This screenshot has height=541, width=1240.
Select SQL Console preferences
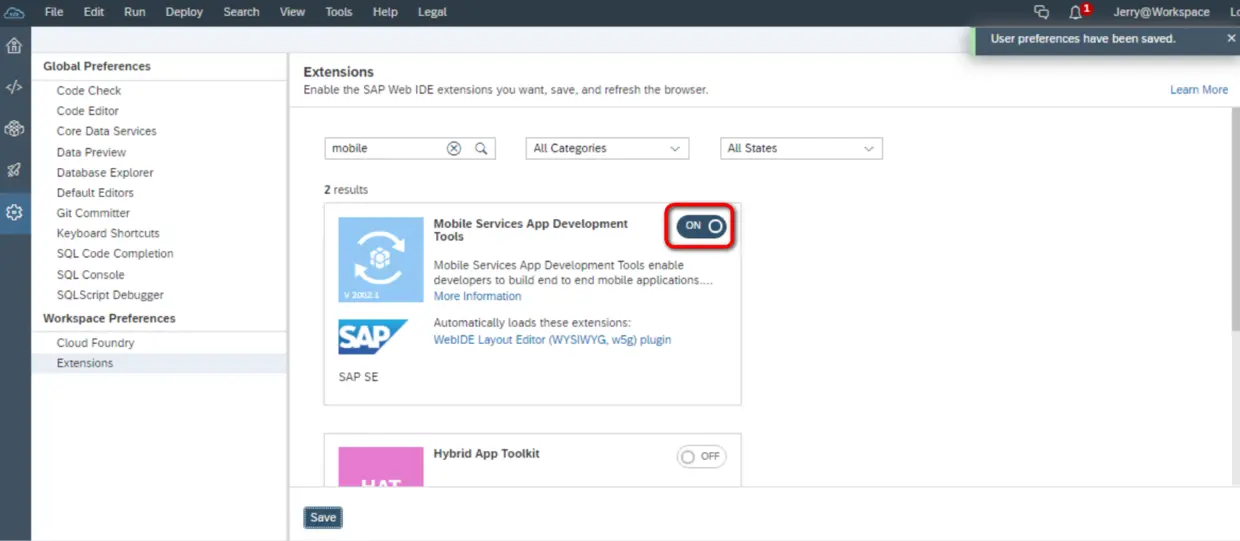click(x=91, y=275)
